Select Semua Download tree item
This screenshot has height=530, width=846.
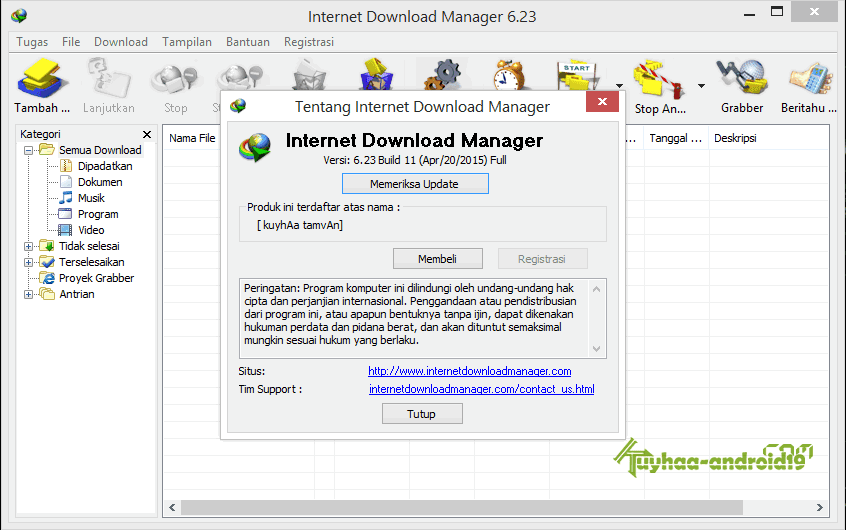coord(100,150)
